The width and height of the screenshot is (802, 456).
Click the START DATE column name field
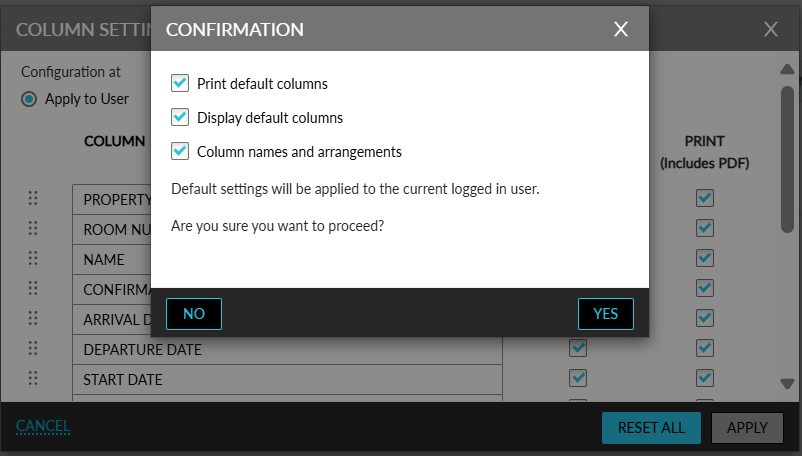coord(287,380)
